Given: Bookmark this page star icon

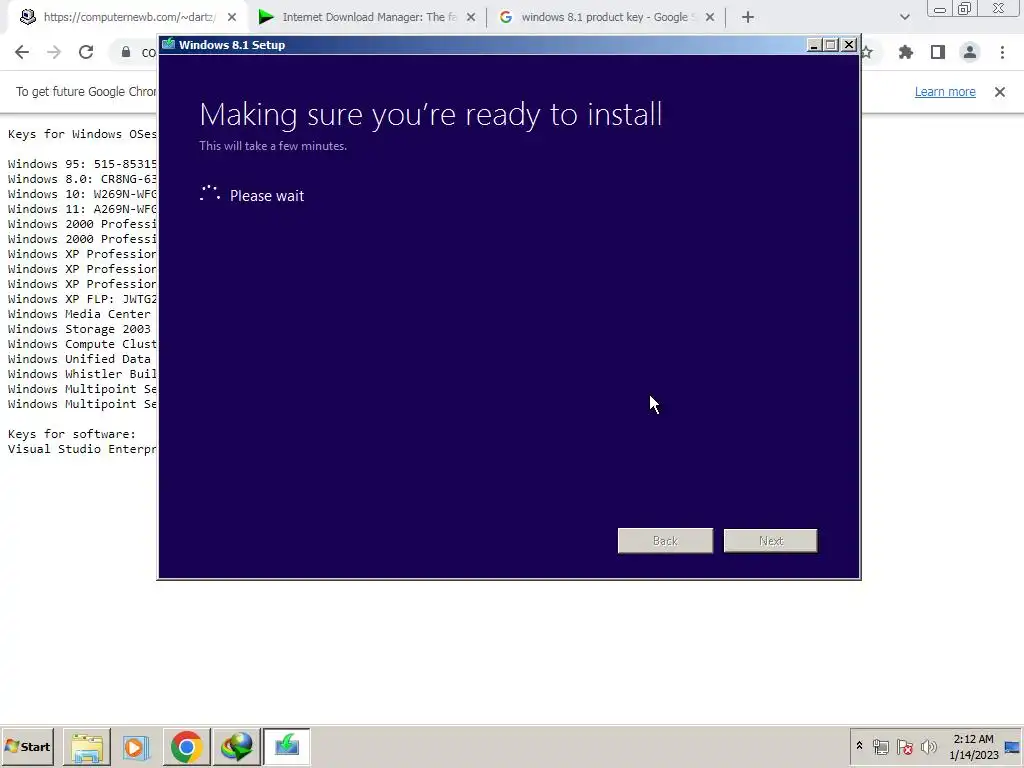Looking at the screenshot, I should [866, 52].
